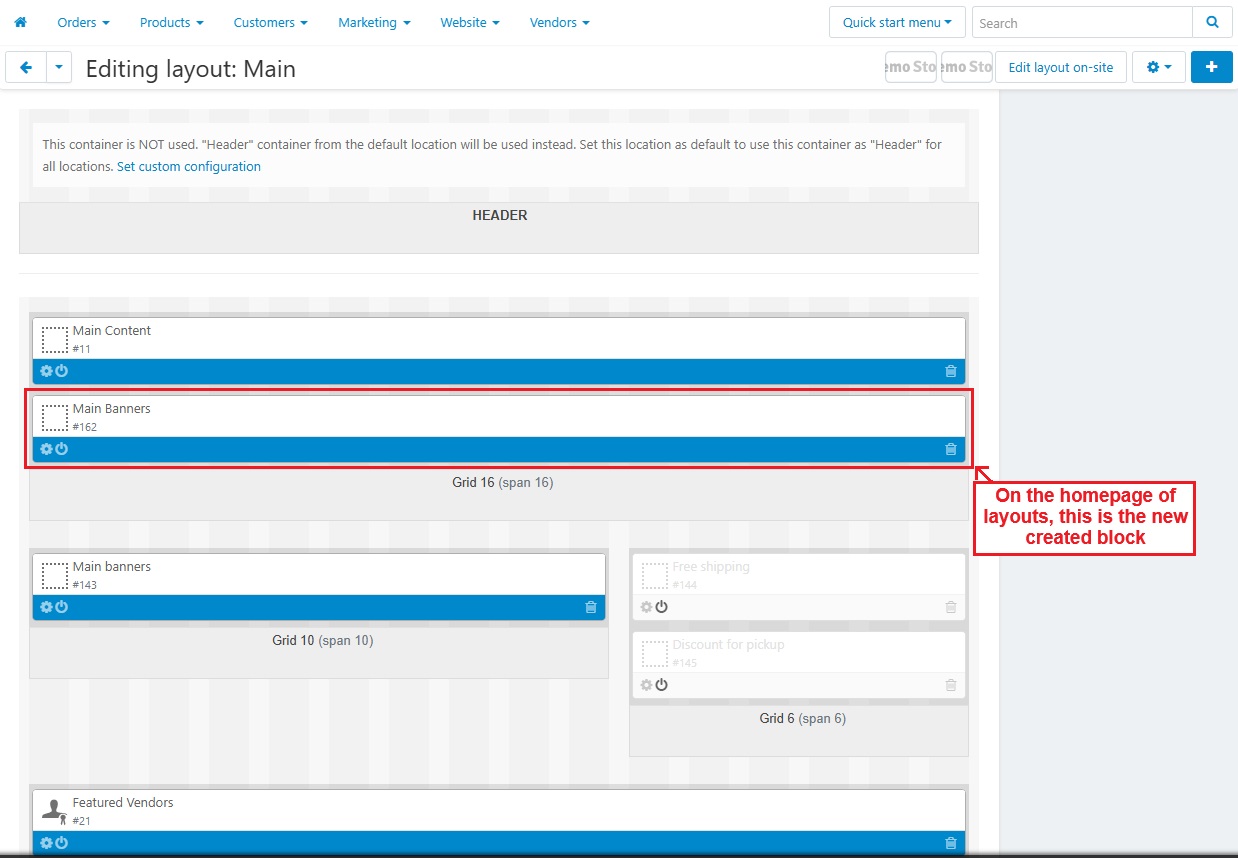Click into the Search input field
This screenshot has height=858, width=1238.
tap(1081, 22)
